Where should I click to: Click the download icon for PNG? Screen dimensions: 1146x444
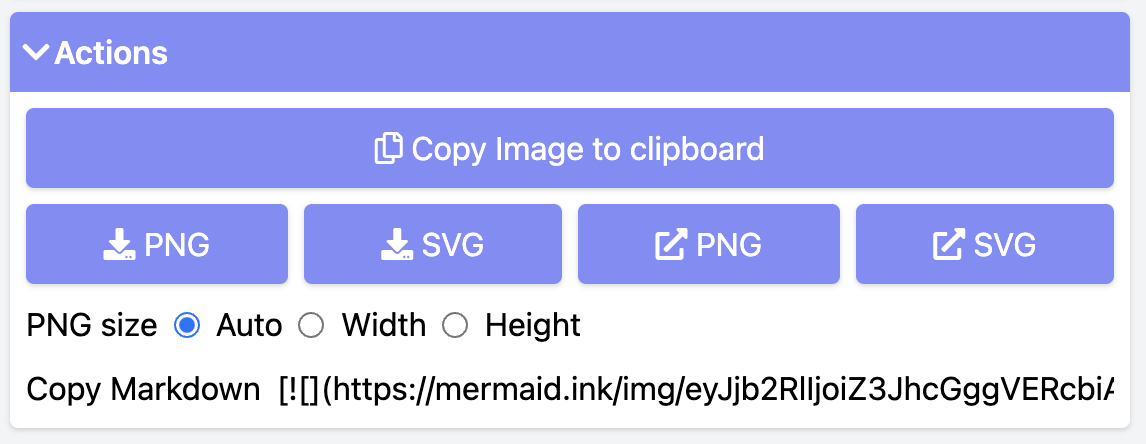pos(119,244)
